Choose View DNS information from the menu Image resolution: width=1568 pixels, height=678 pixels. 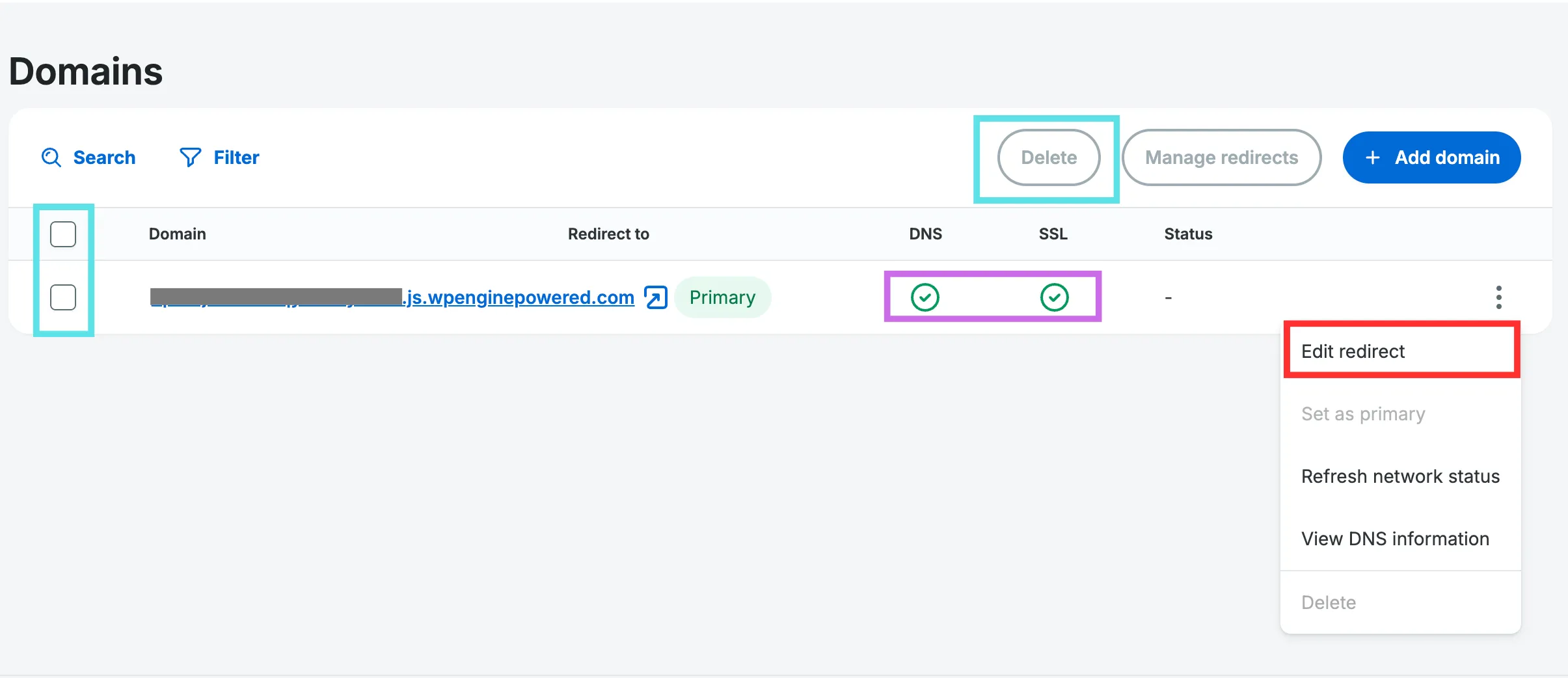tap(1395, 538)
